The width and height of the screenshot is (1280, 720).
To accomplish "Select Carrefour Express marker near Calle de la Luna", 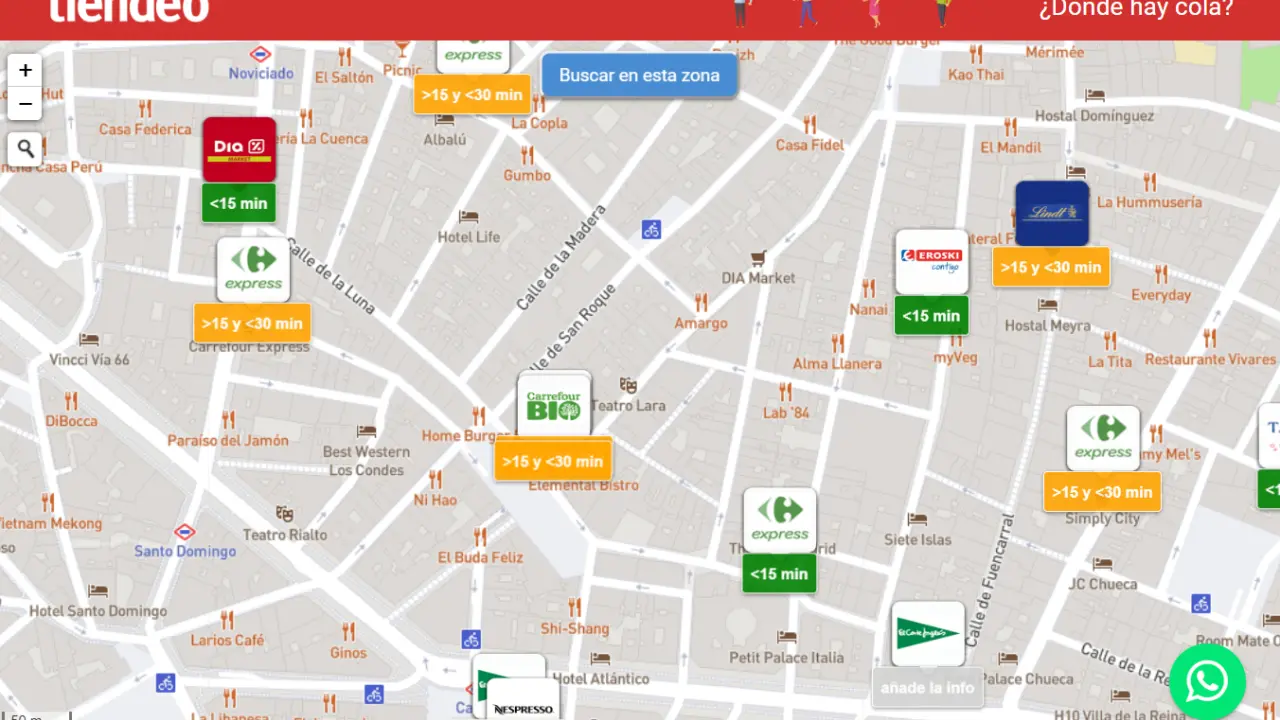I will (x=253, y=270).
